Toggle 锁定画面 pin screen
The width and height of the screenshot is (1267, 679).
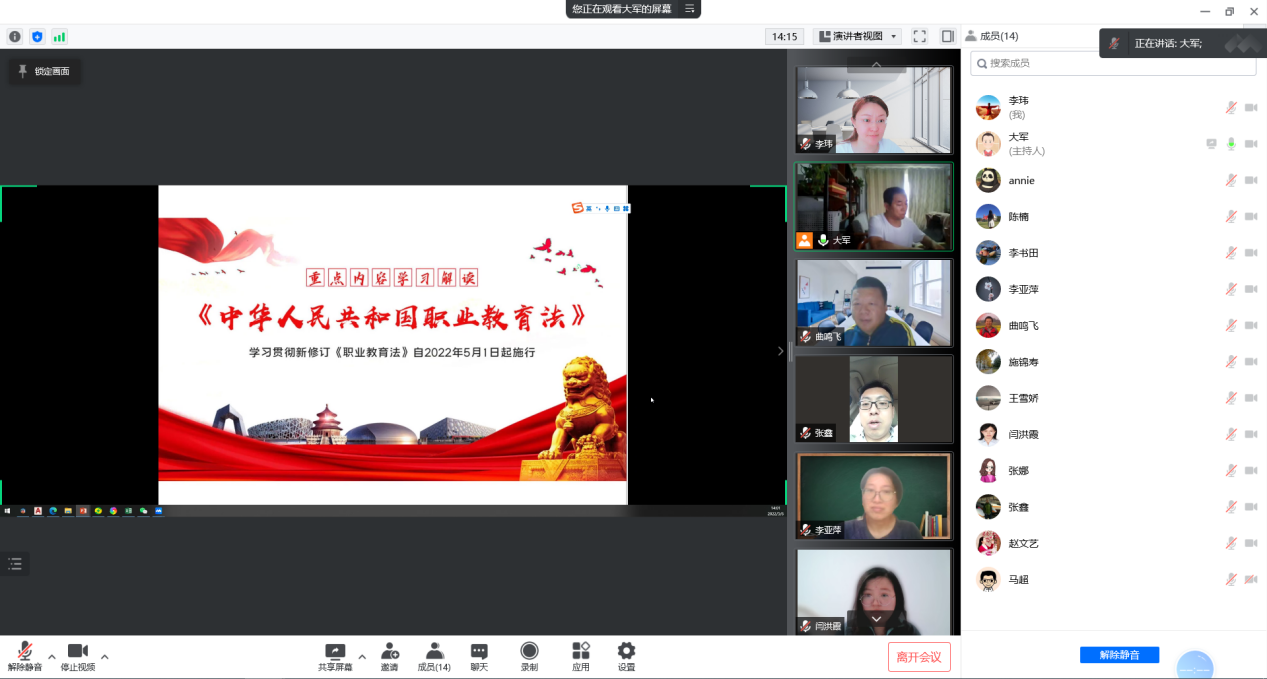(x=45, y=71)
